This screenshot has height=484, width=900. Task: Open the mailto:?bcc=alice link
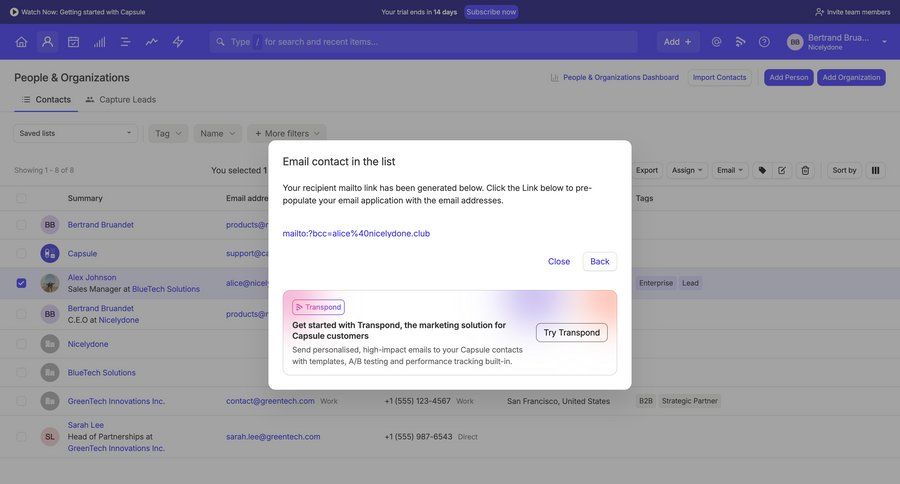[x=356, y=234]
